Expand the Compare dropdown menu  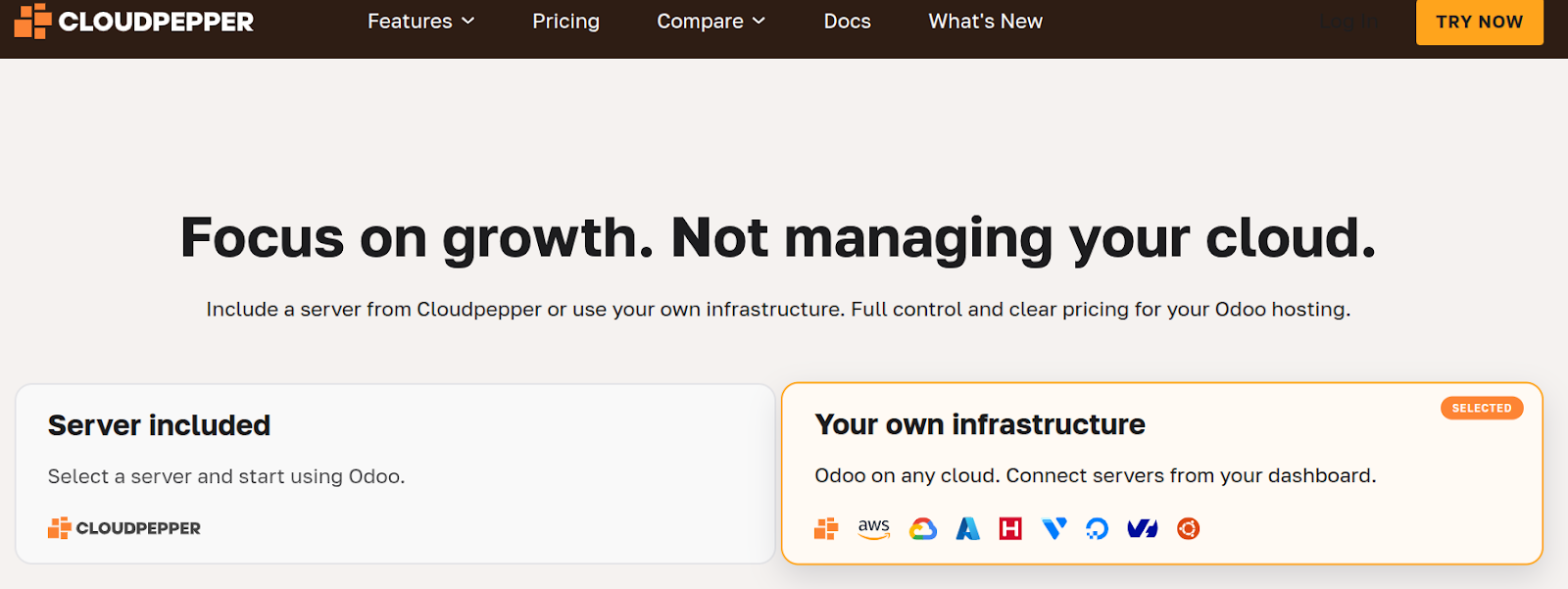click(710, 22)
